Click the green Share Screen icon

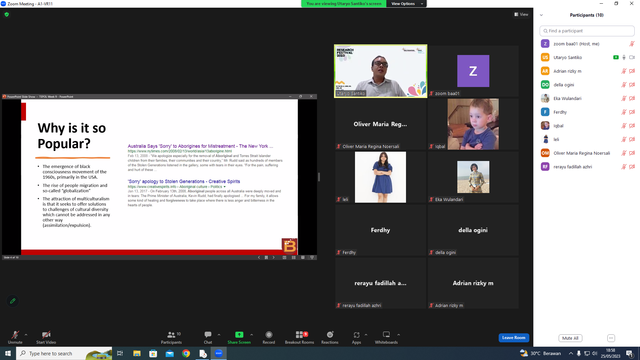(x=239, y=335)
